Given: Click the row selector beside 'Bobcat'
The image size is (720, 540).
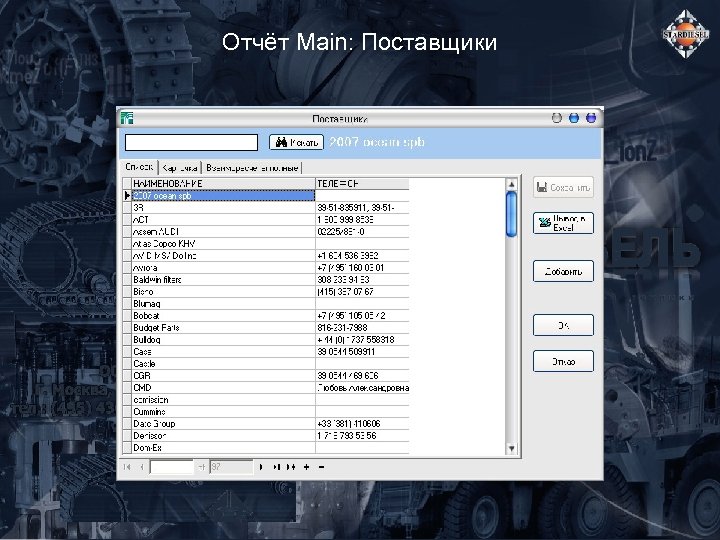Looking at the screenshot, I should point(127,315).
